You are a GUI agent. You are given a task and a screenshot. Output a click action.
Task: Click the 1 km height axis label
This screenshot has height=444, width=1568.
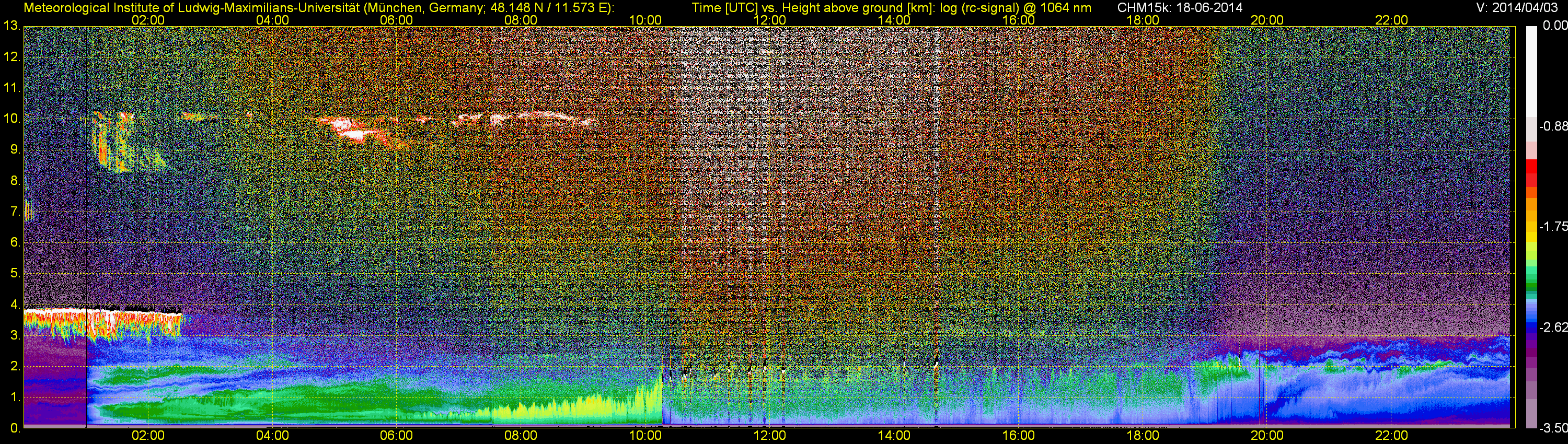tap(15, 397)
